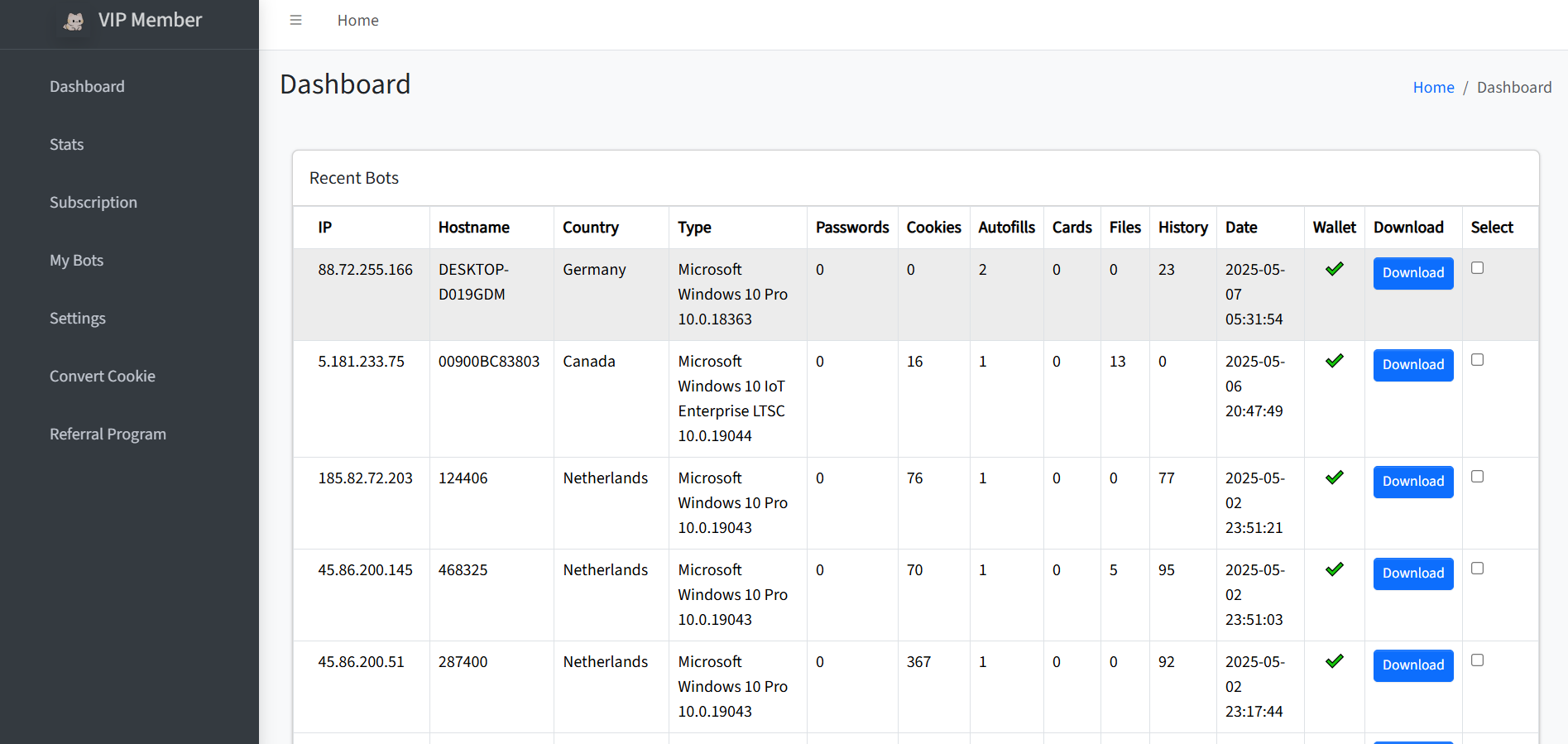
Task: Click the Autofills column header
Action: click(1006, 228)
